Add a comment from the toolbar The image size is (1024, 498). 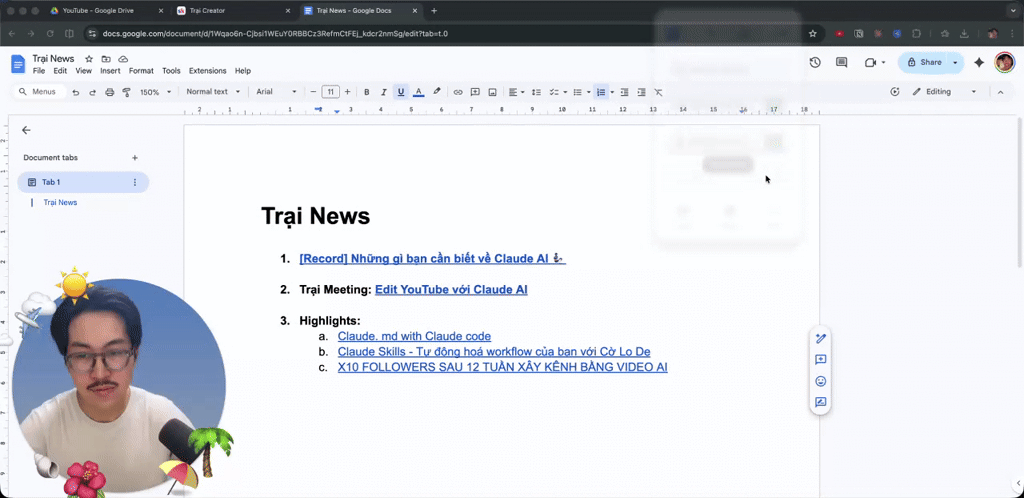click(x=475, y=92)
